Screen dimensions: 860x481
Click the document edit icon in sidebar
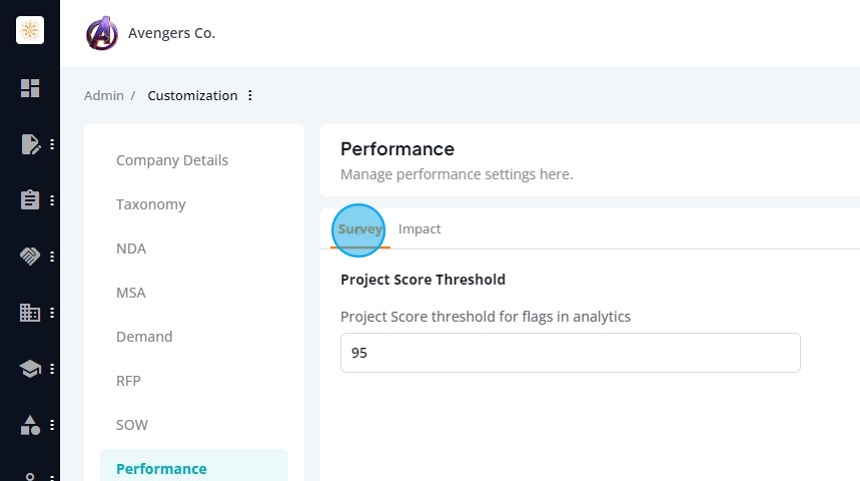[30, 144]
